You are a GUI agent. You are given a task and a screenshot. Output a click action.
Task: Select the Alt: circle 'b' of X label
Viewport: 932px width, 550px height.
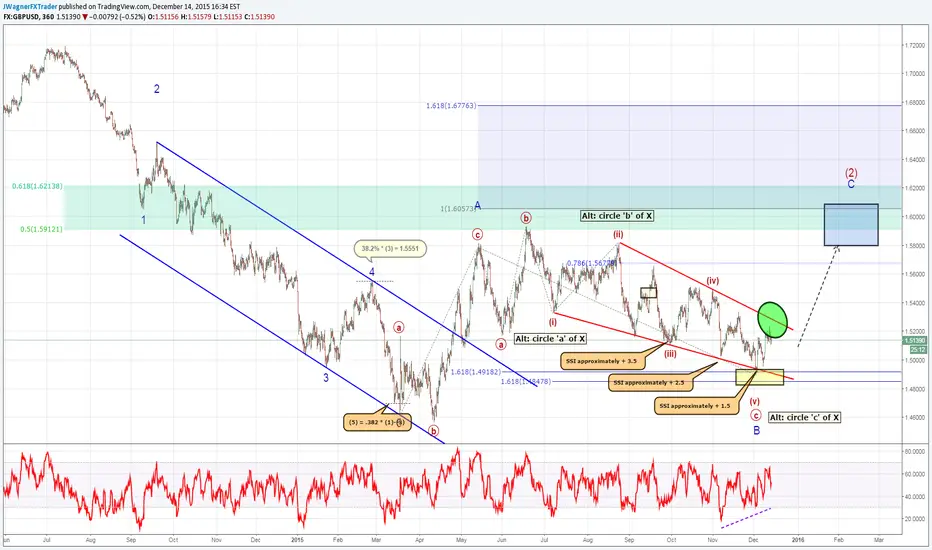(x=617, y=216)
